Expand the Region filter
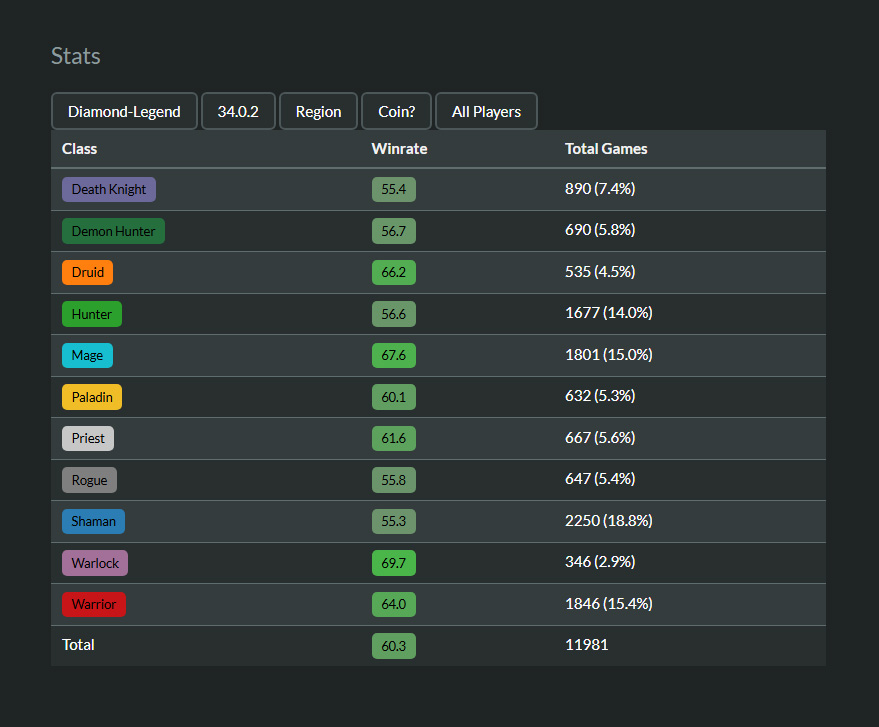 click(x=318, y=111)
